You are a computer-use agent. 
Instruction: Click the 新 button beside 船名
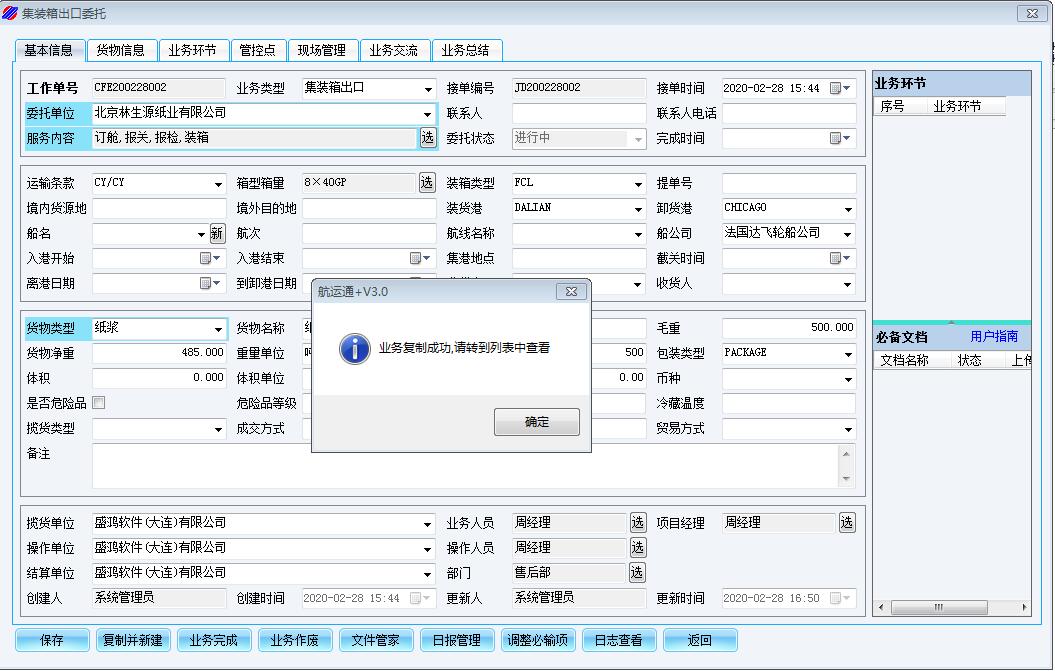[217, 234]
